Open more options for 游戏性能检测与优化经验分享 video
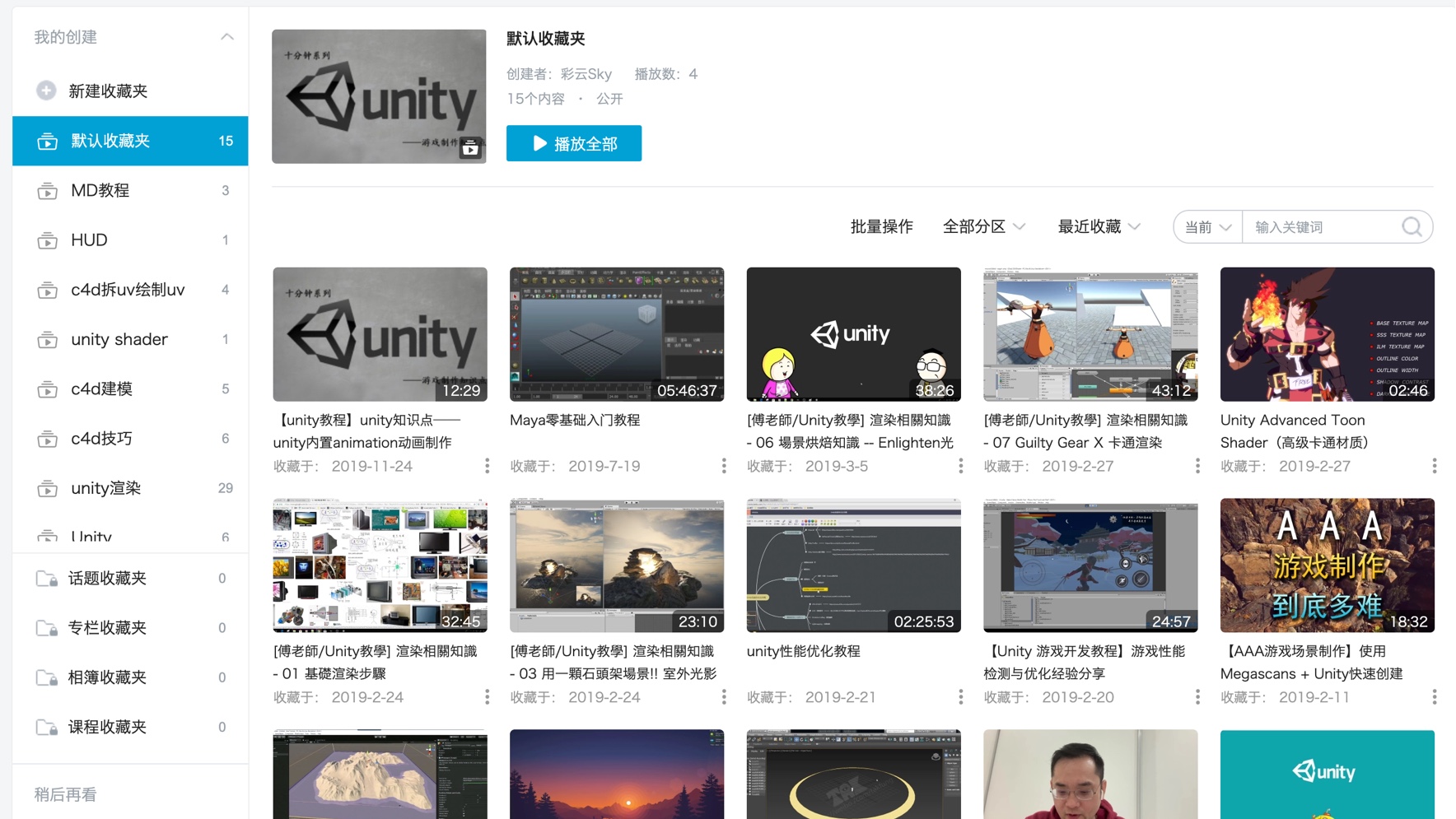 1197,697
